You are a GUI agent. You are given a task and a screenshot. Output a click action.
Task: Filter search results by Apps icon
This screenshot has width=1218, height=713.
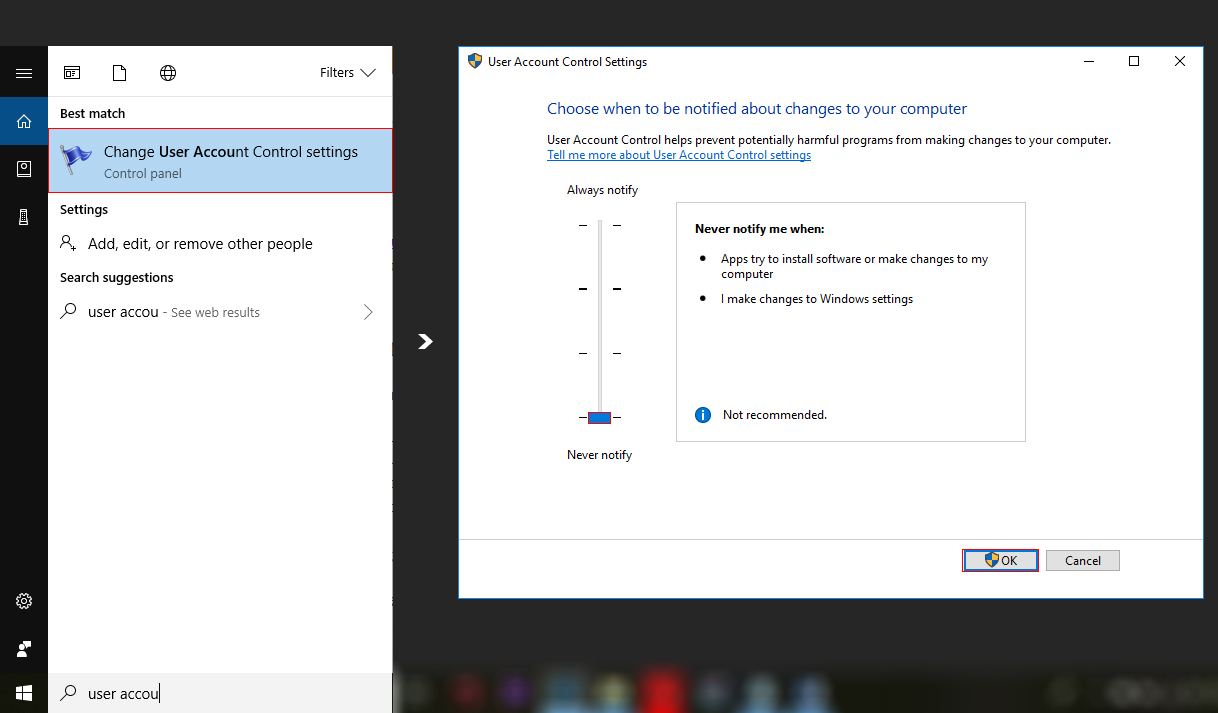(72, 73)
